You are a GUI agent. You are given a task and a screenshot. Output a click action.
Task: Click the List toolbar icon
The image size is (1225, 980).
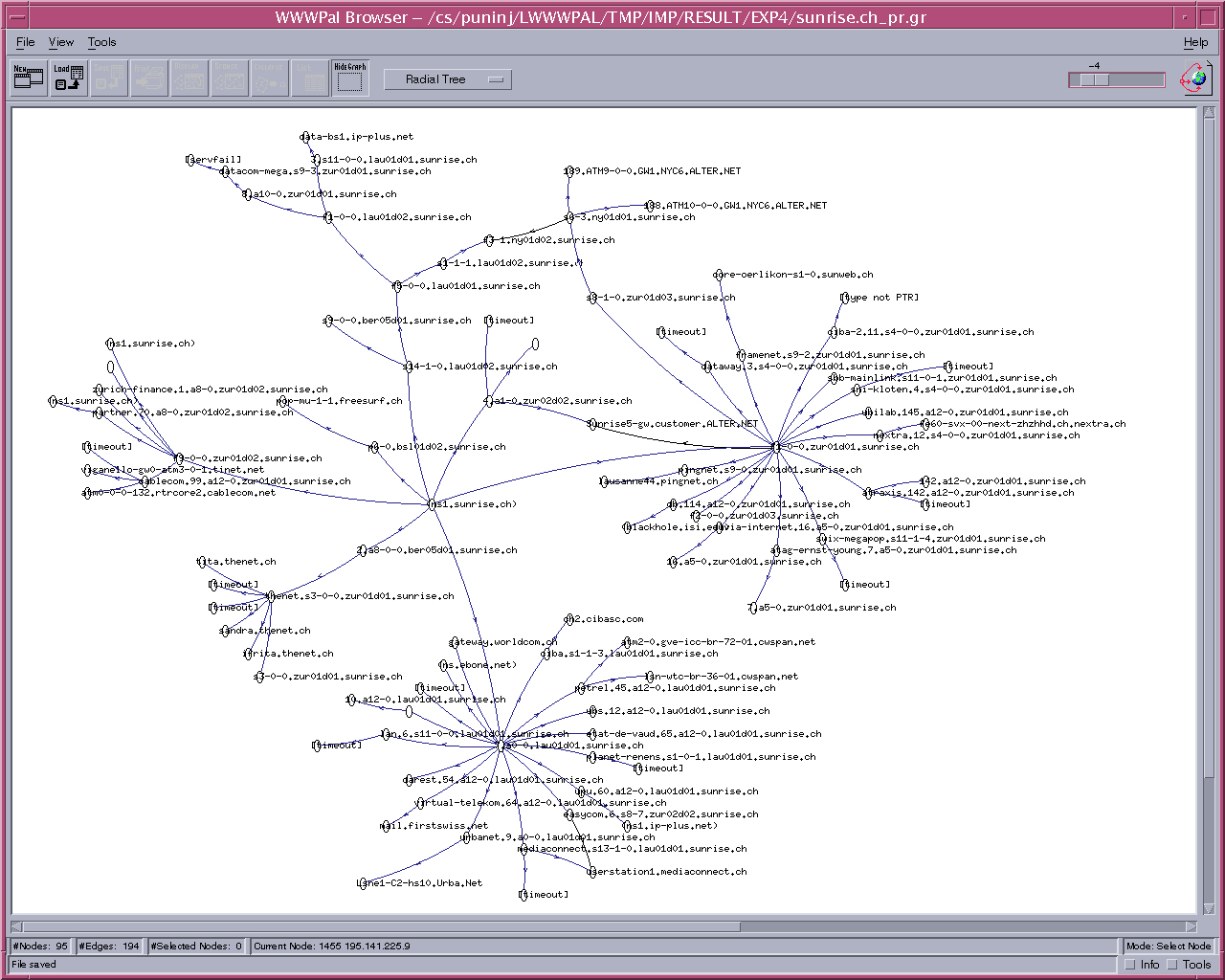tap(310, 78)
